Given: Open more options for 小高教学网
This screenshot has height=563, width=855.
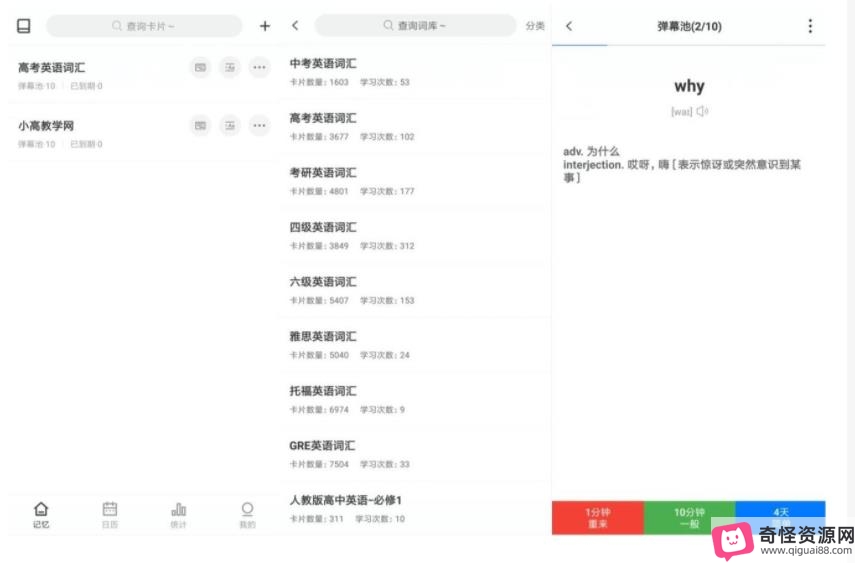Looking at the screenshot, I should 259,125.
